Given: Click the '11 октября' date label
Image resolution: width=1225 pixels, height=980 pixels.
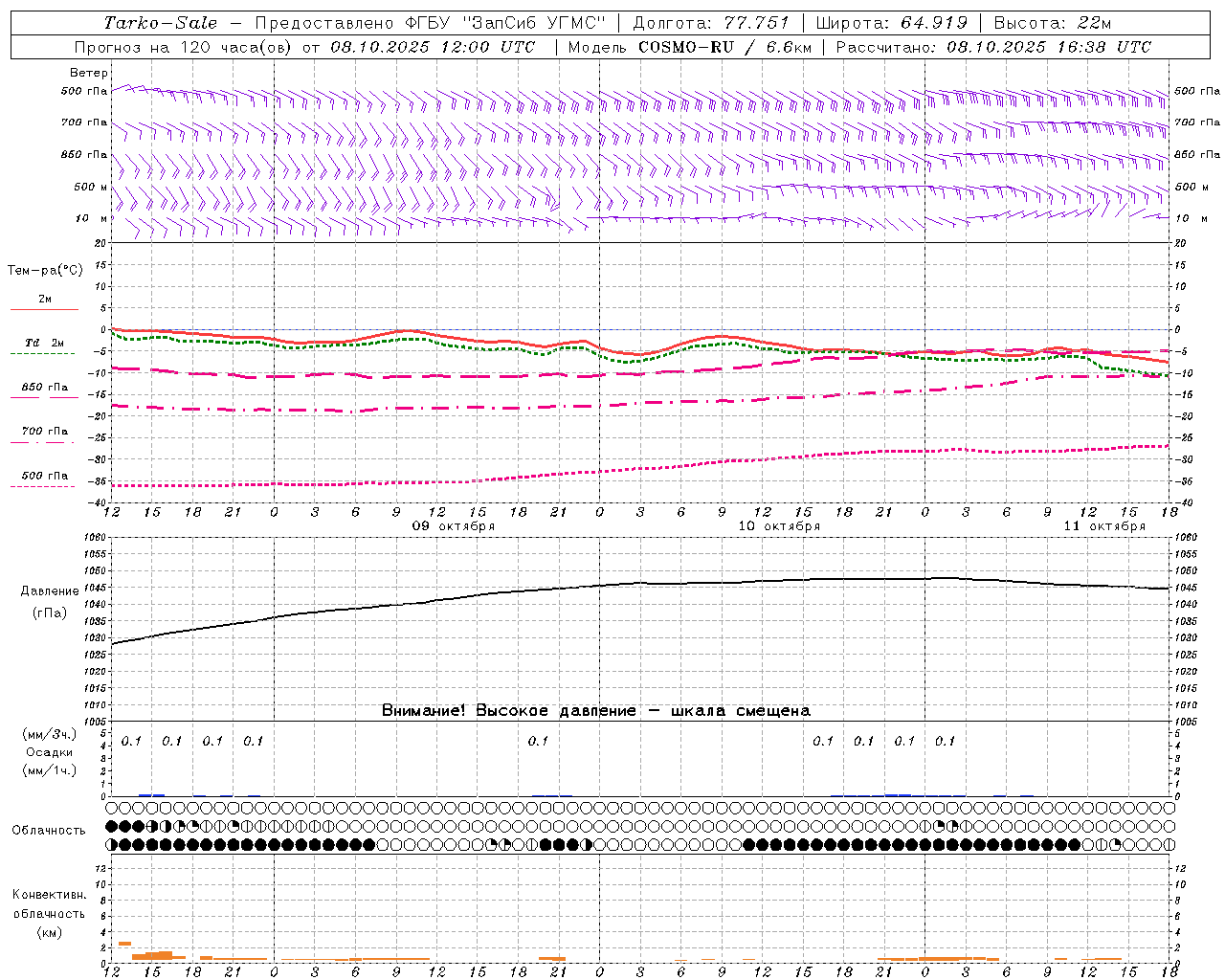Looking at the screenshot, I should (1104, 526).
